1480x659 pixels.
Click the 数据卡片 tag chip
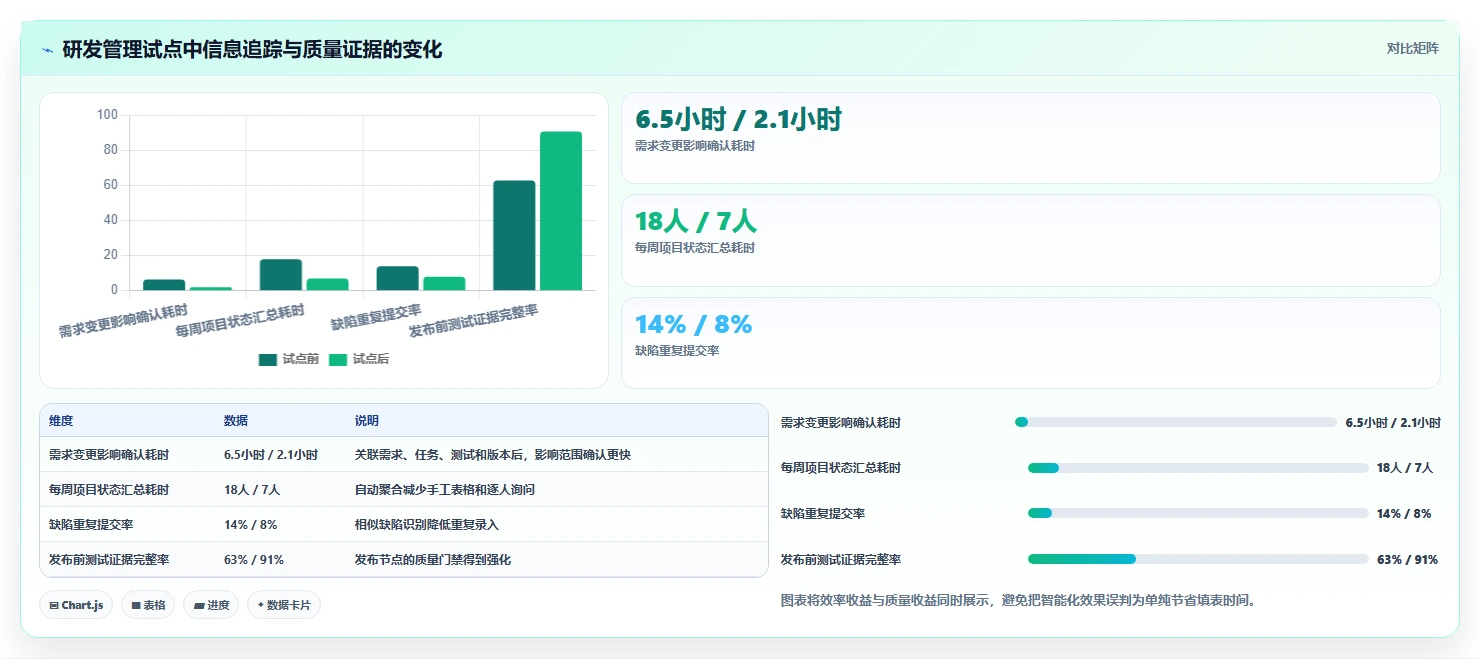click(x=284, y=605)
